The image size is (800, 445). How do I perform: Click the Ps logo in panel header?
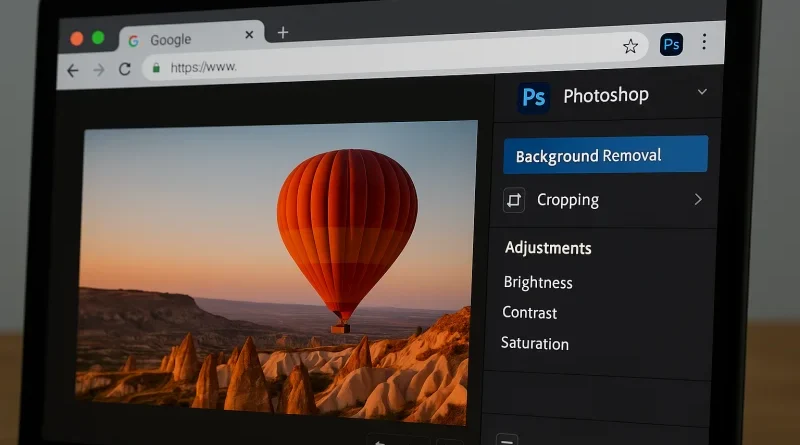coord(534,97)
